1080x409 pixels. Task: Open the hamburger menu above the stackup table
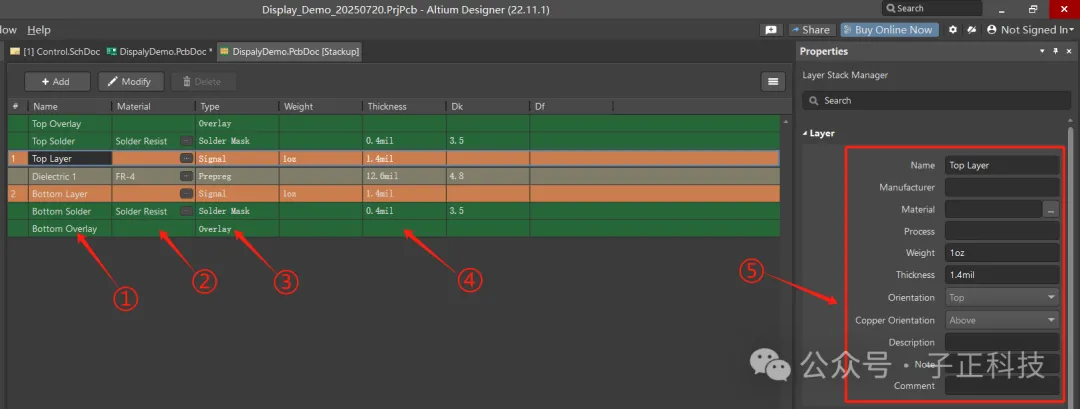(773, 81)
